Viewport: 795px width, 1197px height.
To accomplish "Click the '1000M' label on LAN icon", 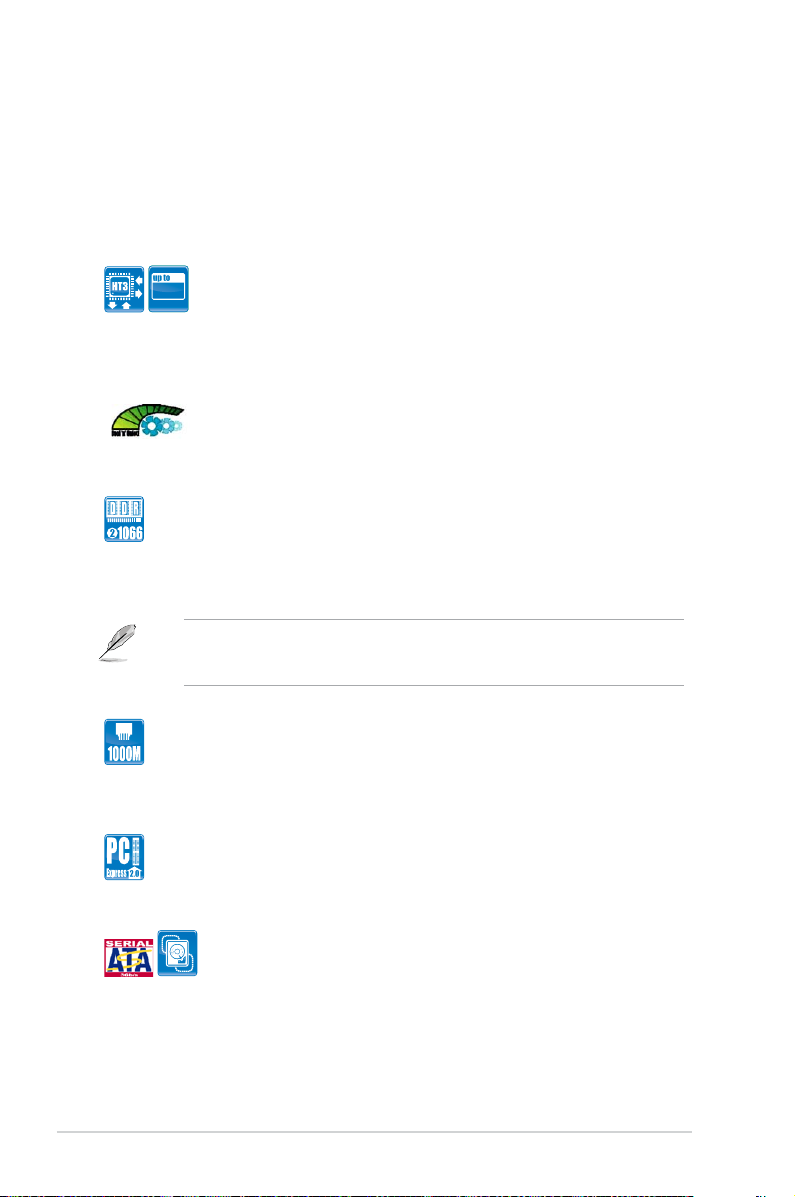I will (x=124, y=754).
